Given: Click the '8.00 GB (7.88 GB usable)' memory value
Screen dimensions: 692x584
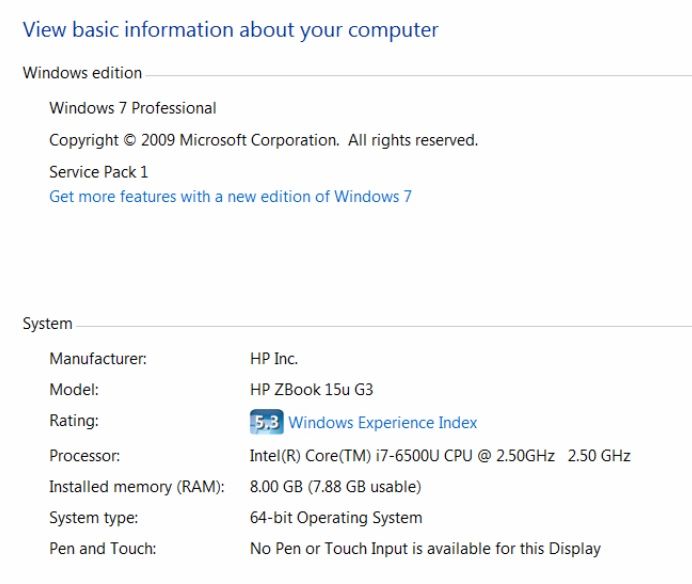Looking at the screenshot, I should pos(335,486).
